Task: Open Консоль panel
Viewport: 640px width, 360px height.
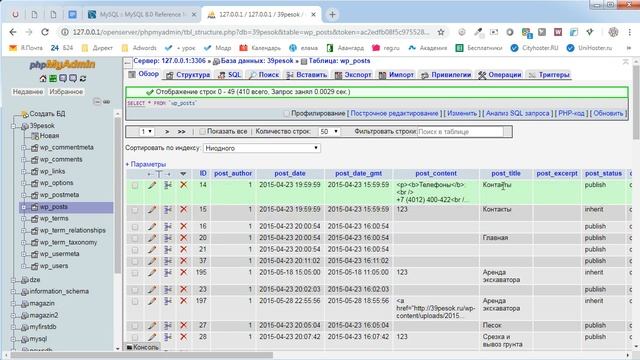Action: [x=142, y=347]
